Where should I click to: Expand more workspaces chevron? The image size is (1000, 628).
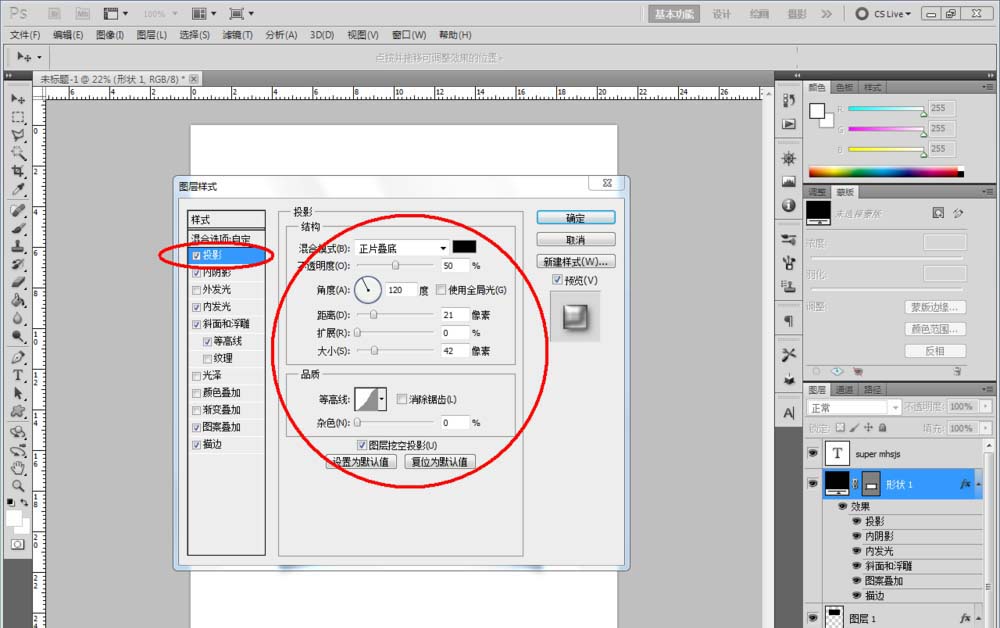827,13
